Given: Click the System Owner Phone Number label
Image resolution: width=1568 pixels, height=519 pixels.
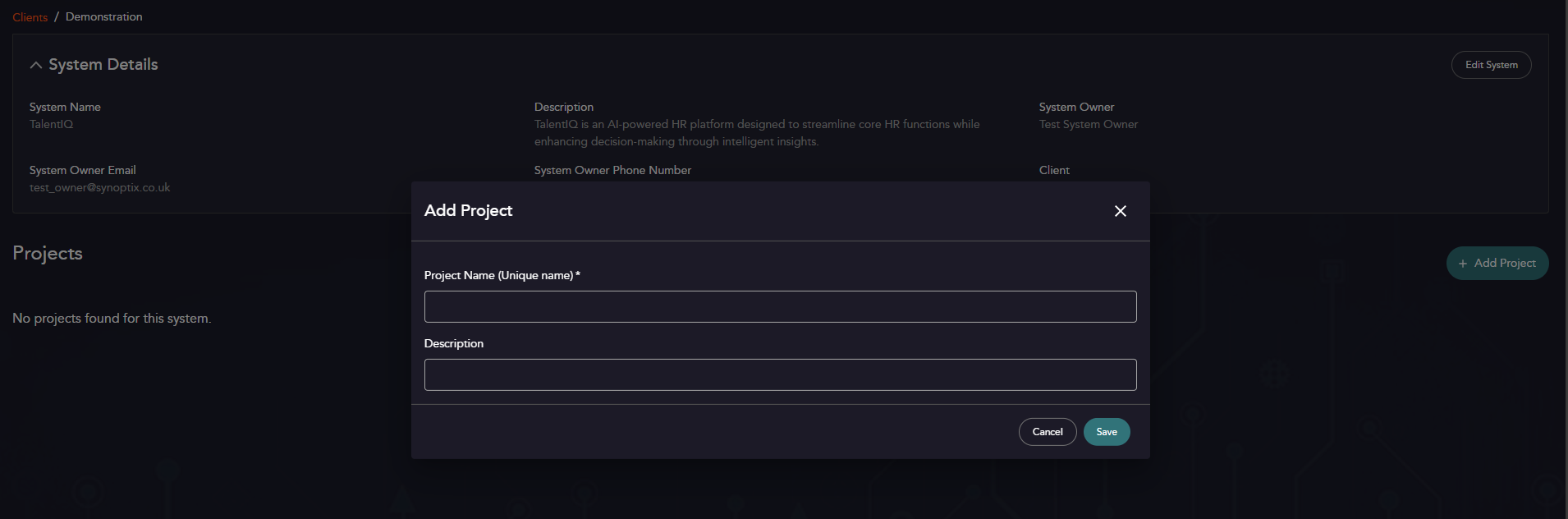Looking at the screenshot, I should tap(612, 170).
